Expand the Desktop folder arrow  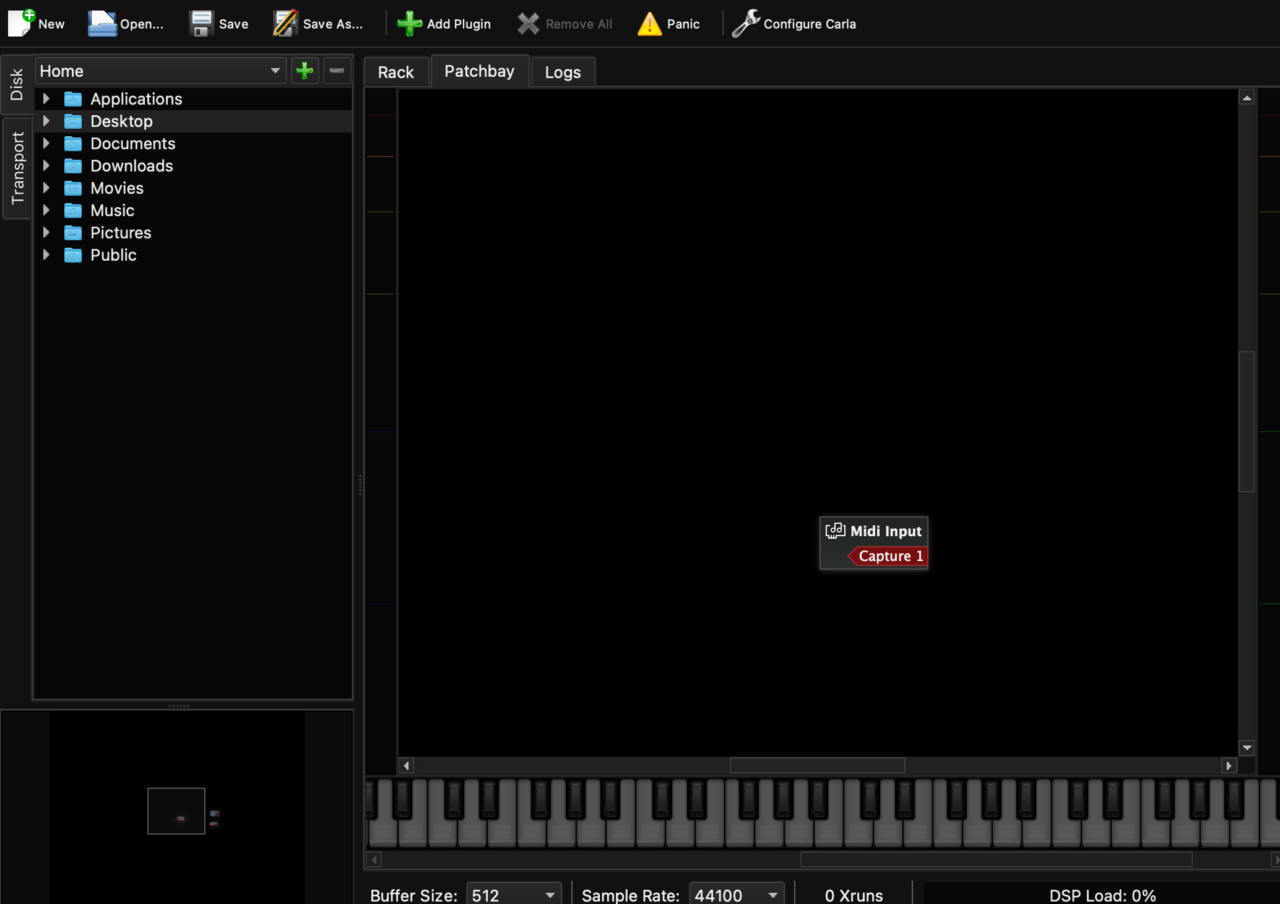(x=46, y=121)
